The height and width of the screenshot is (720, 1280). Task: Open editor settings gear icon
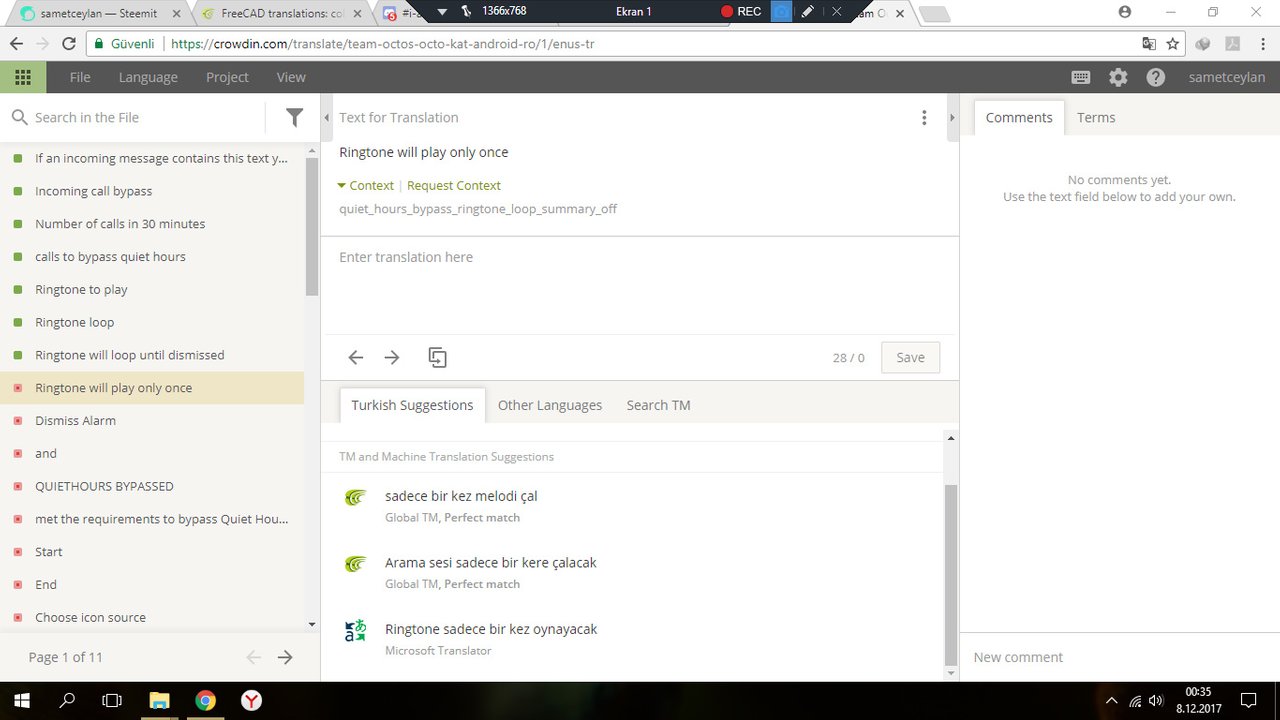(1118, 77)
